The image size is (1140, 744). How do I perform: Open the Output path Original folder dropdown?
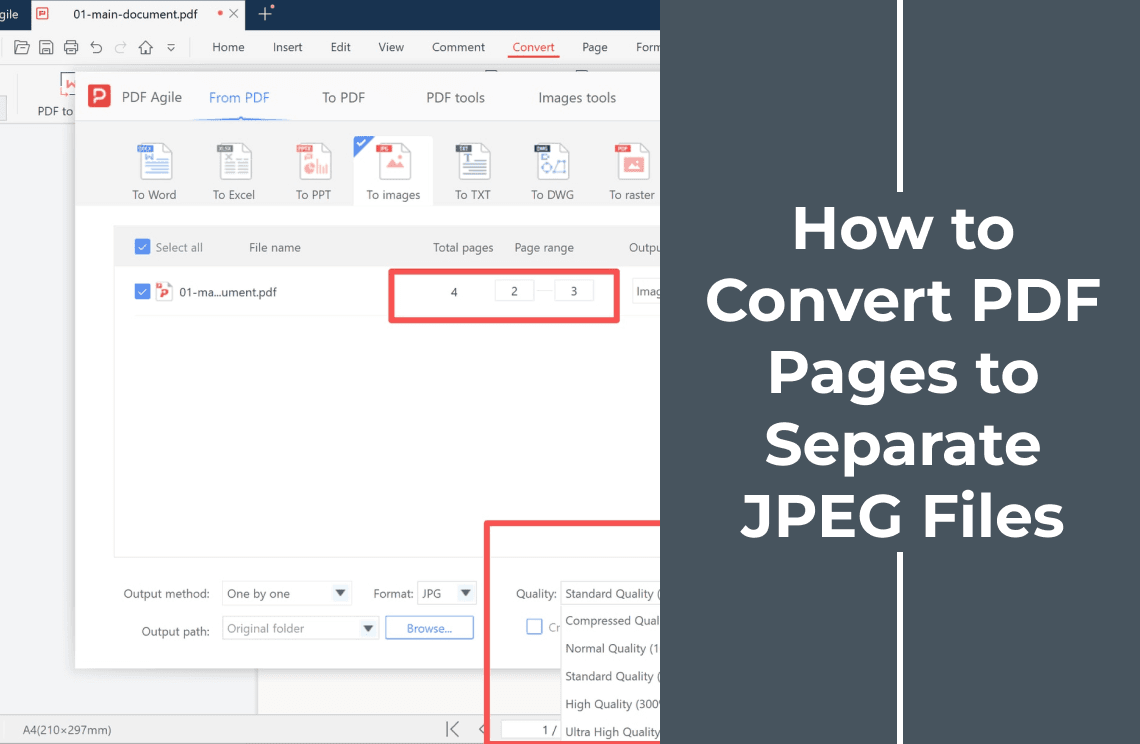coord(300,628)
